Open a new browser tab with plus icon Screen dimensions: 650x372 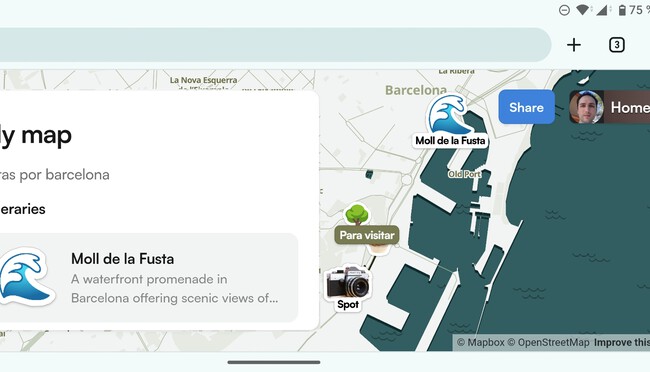click(x=574, y=45)
